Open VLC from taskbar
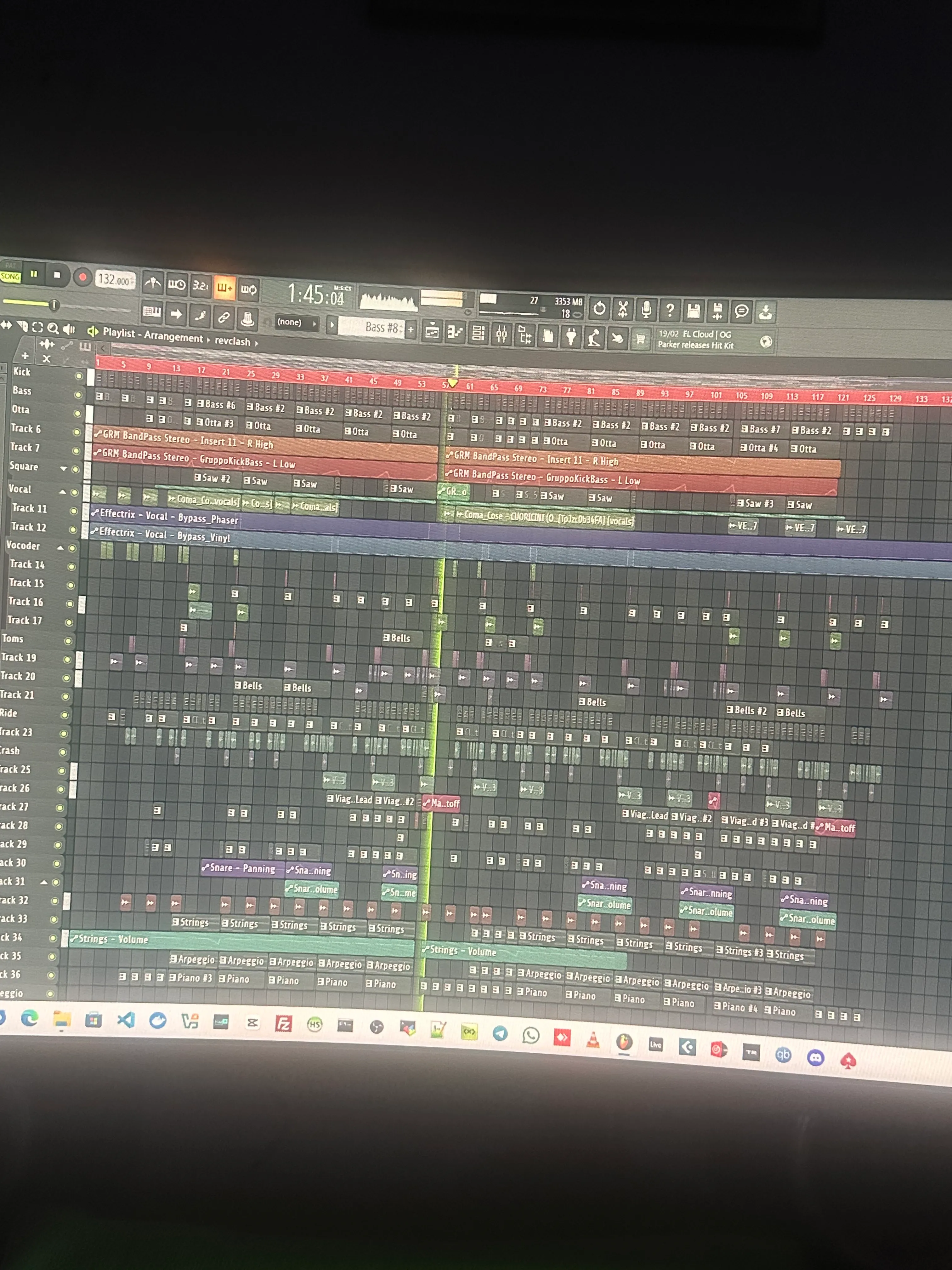The width and height of the screenshot is (952, 1270). [x=593, y=1039]
